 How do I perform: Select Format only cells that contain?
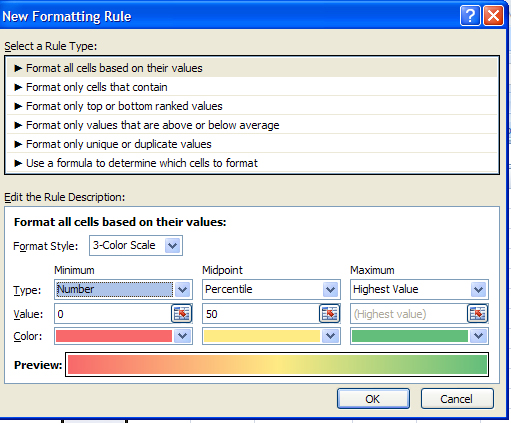252,87
